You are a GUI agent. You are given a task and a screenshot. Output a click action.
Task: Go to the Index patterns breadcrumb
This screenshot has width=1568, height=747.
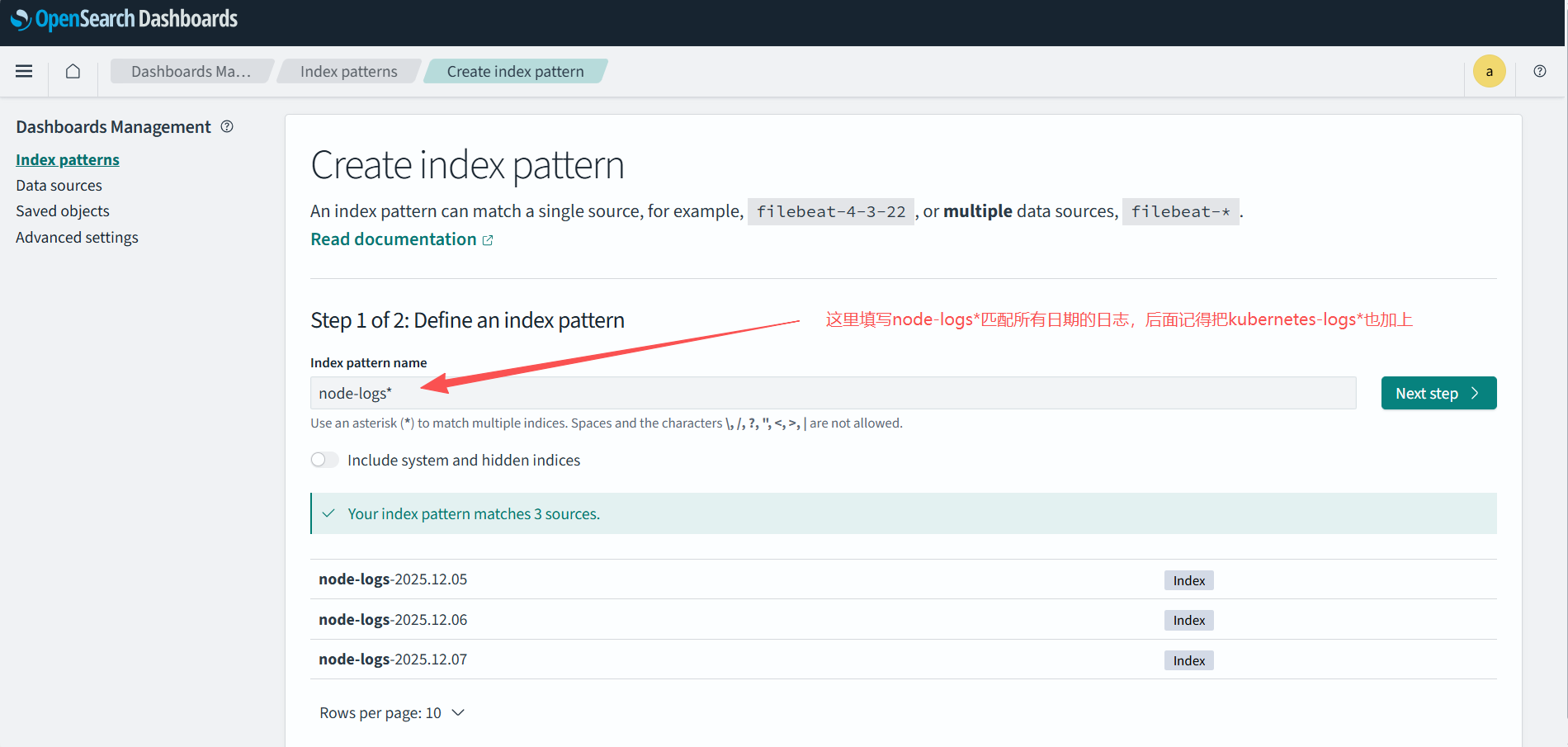point(349,71)
